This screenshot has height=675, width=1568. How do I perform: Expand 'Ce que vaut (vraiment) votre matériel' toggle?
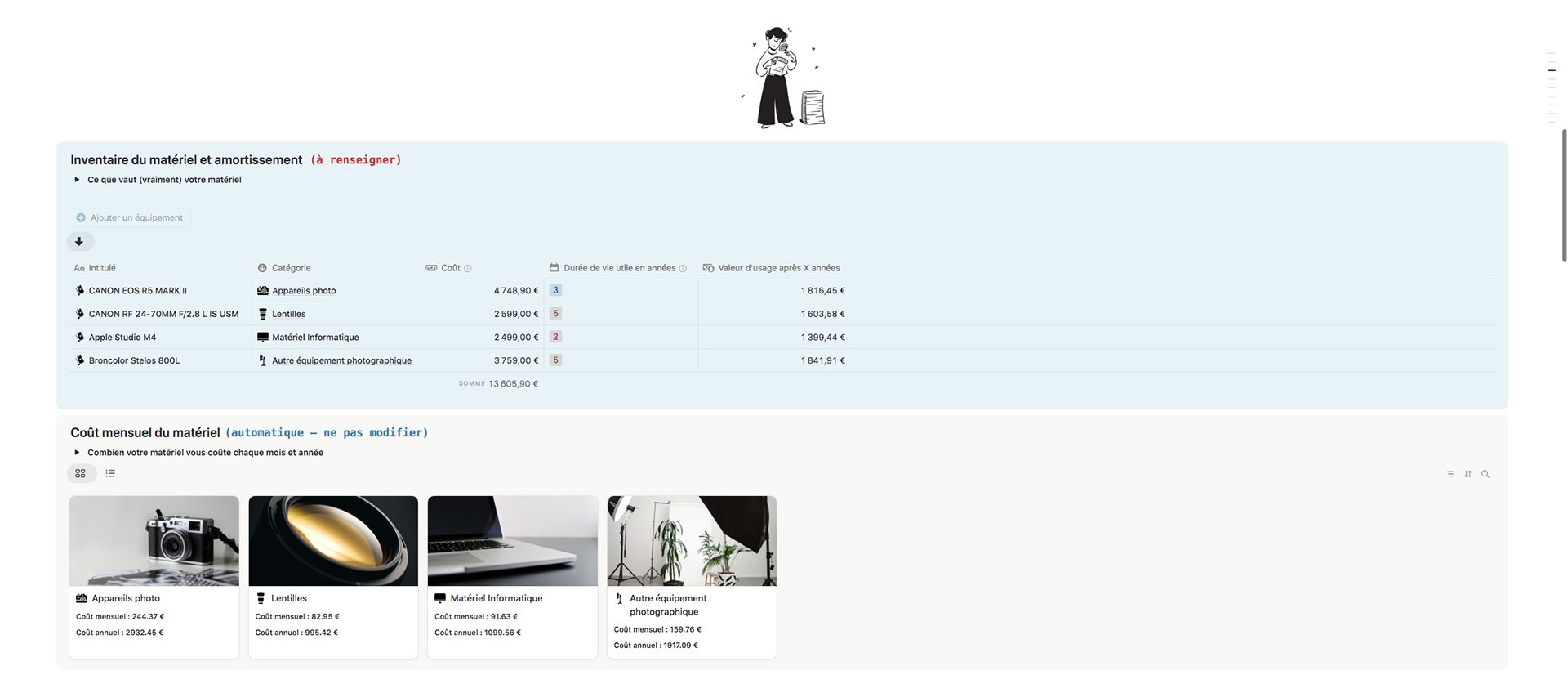(77, 180)
